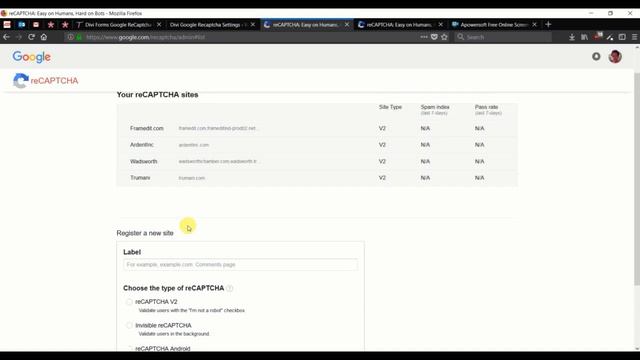
Task: Open Google account notifications icon
Action: pos(596,56)
